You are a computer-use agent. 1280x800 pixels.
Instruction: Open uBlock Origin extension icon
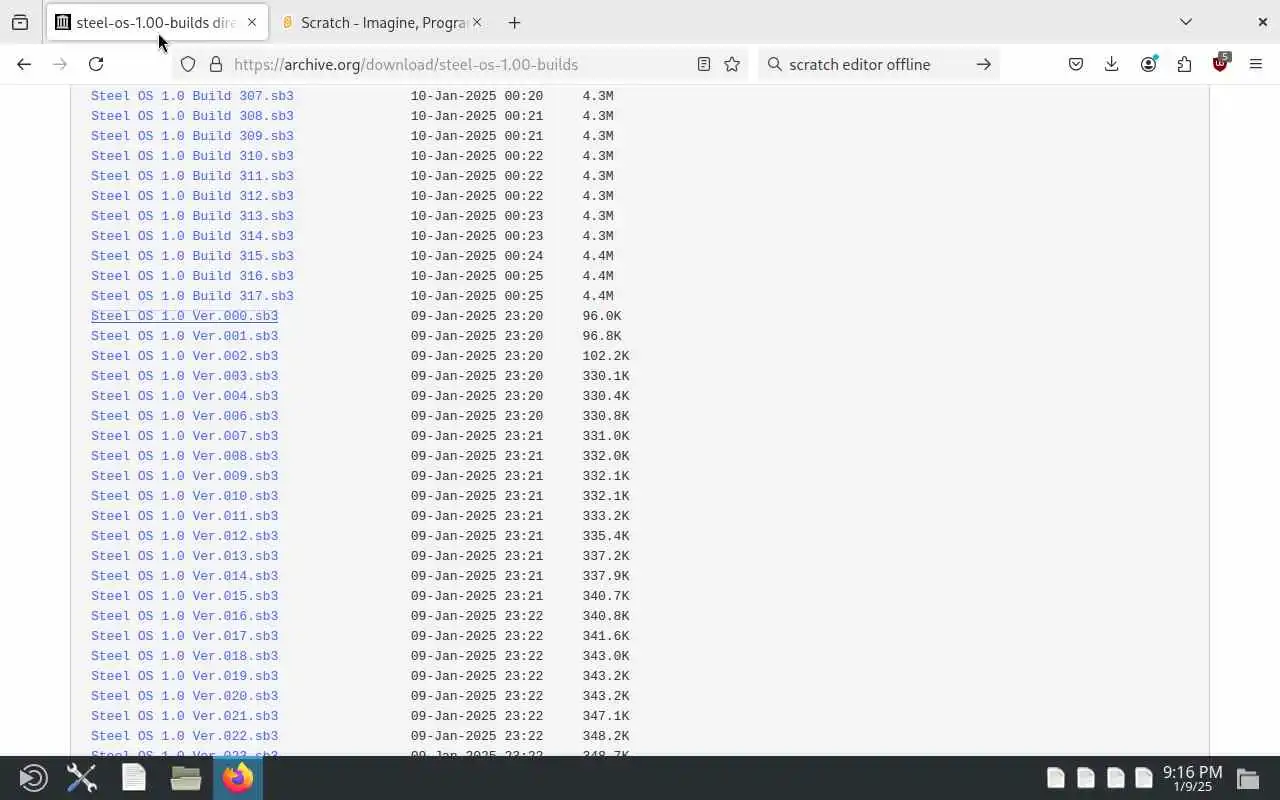(x=1220, y=63)
